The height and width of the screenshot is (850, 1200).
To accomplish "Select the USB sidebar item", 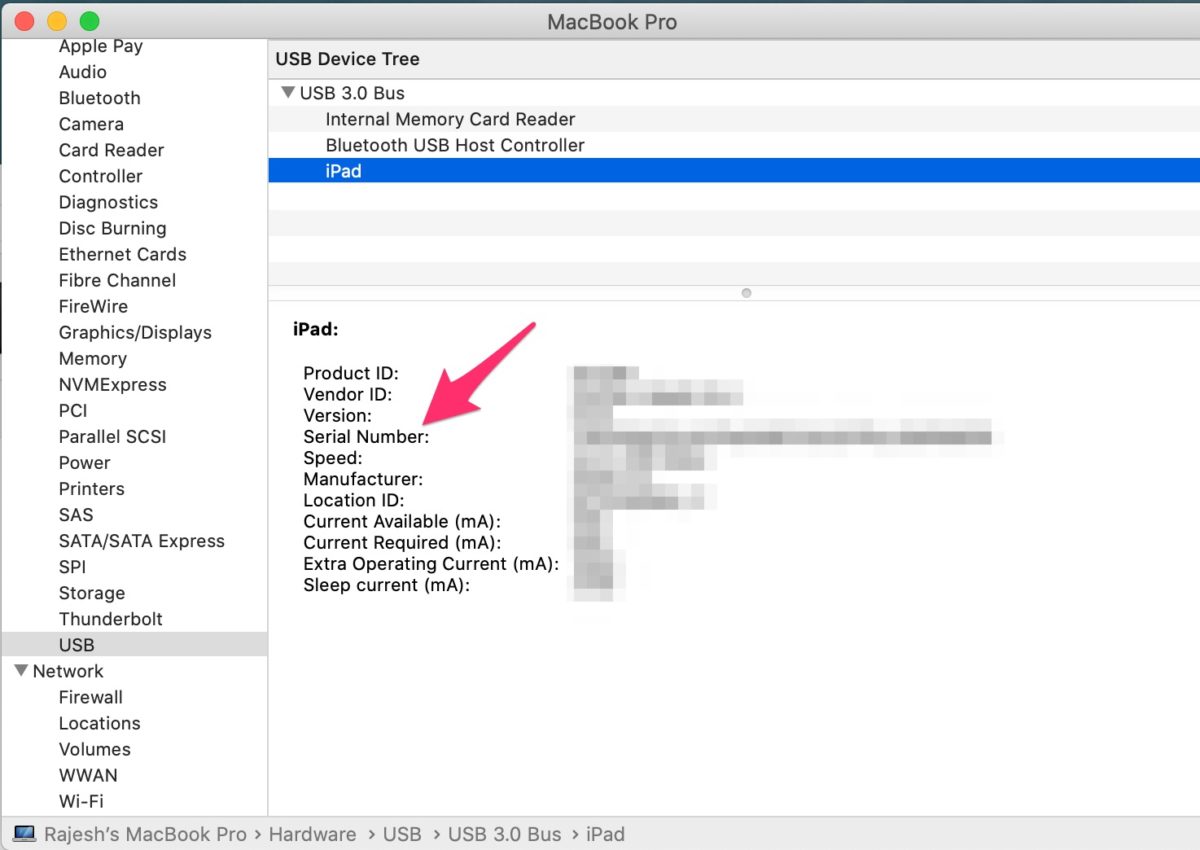I will click(x=76, y=645).
